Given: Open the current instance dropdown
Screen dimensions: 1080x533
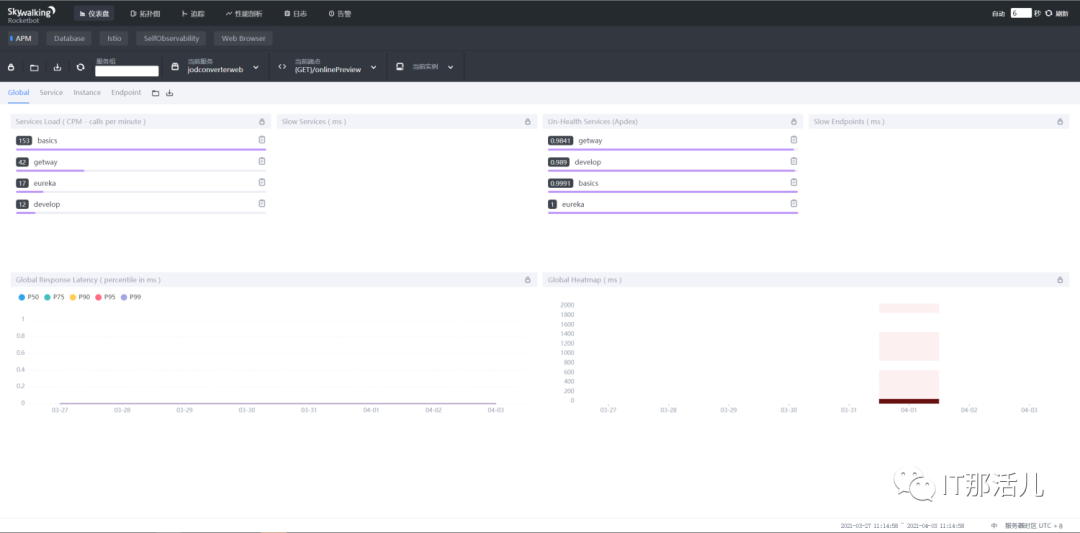Looking at the screenshot, I should tap(425, 67).
